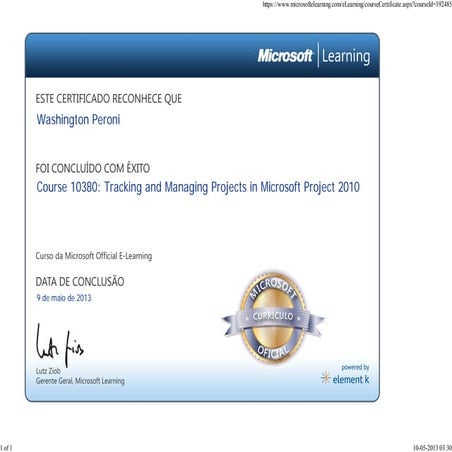This screenshot has width=452, height=452.
Task: Click the Microsoft Learning logo in header
Action: (314, 56)
